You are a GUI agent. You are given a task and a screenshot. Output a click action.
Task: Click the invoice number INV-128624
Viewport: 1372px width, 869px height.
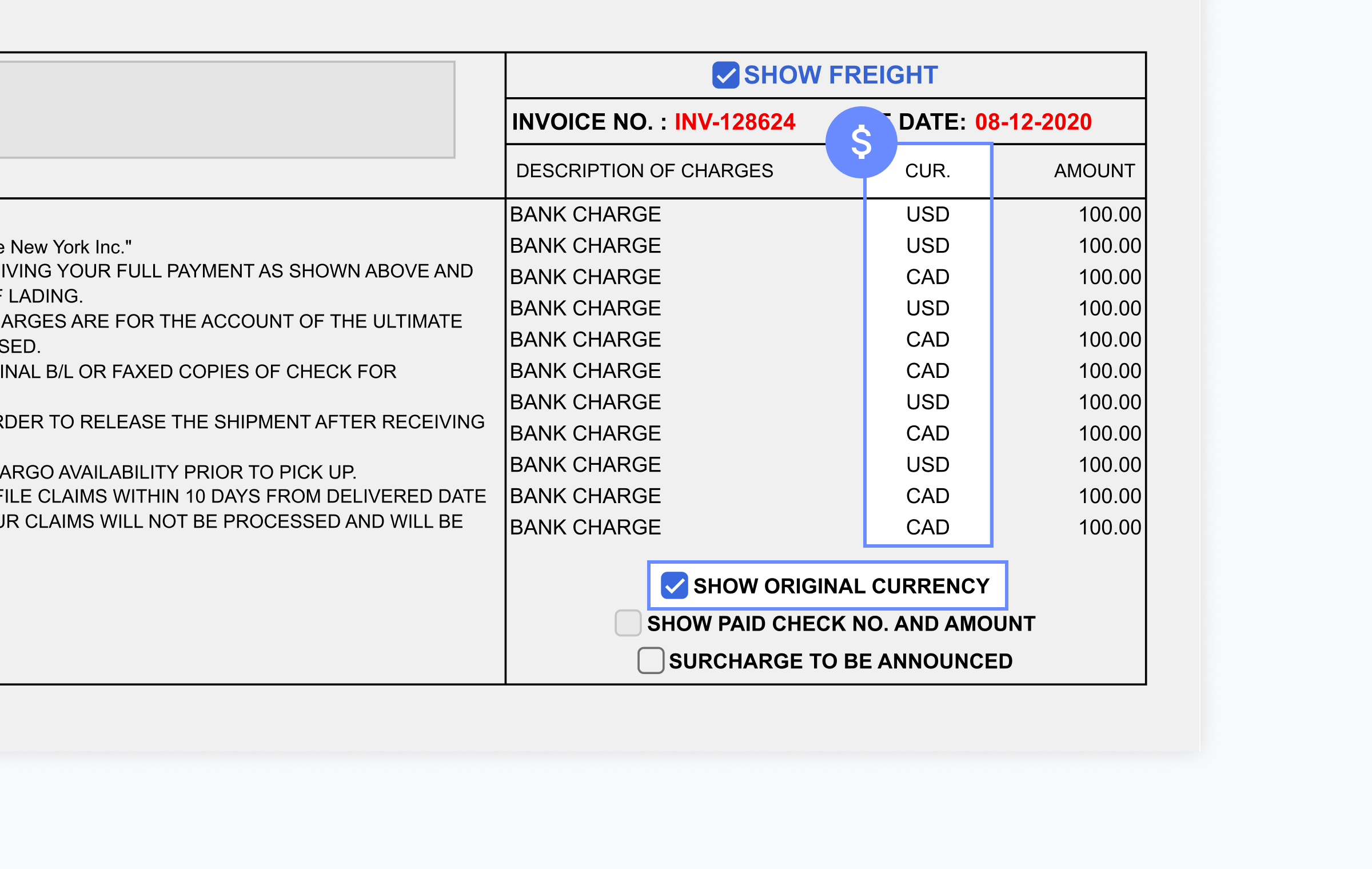(x=735, y=122)
